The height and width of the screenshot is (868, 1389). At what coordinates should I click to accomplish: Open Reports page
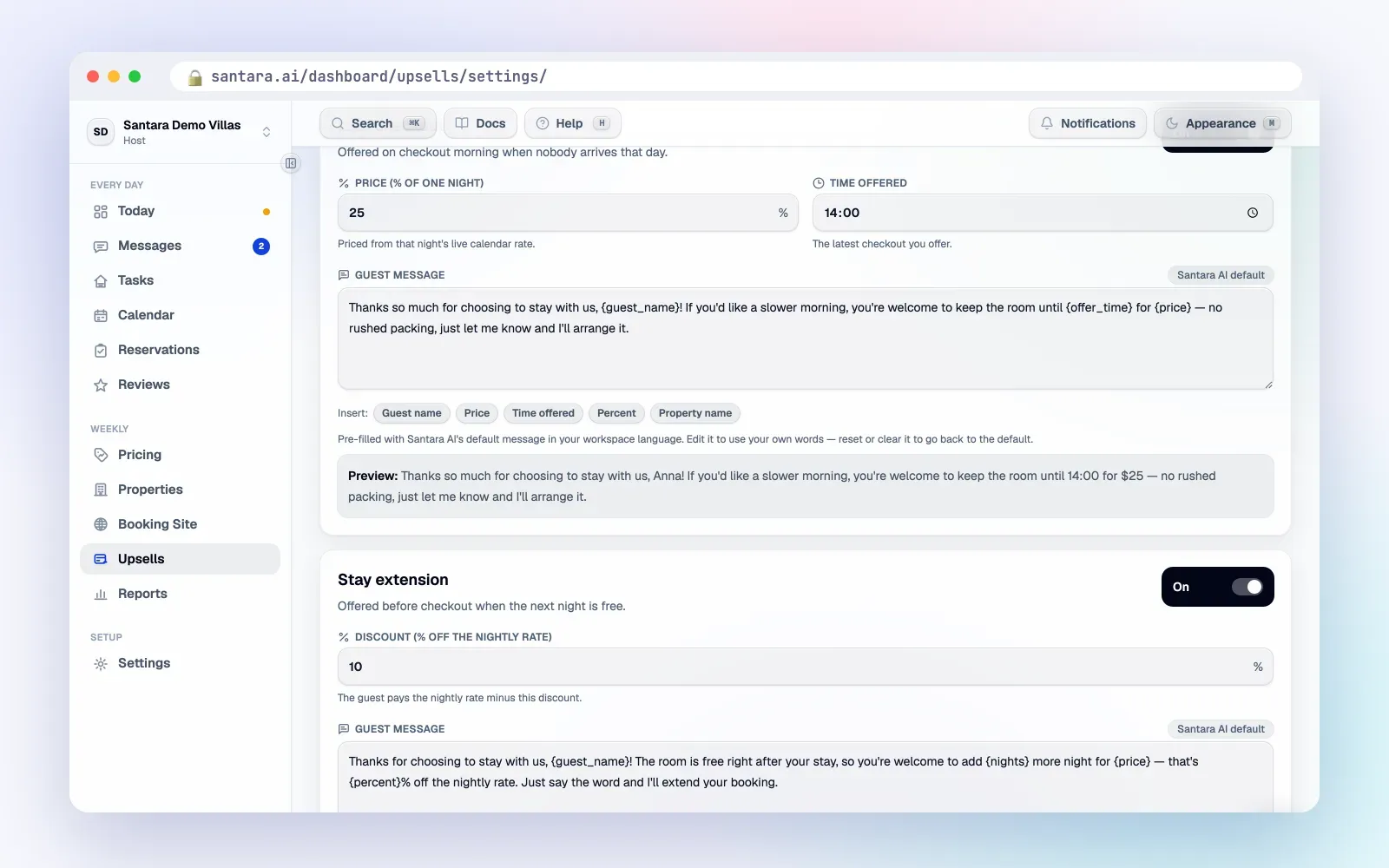pos(180,594)
